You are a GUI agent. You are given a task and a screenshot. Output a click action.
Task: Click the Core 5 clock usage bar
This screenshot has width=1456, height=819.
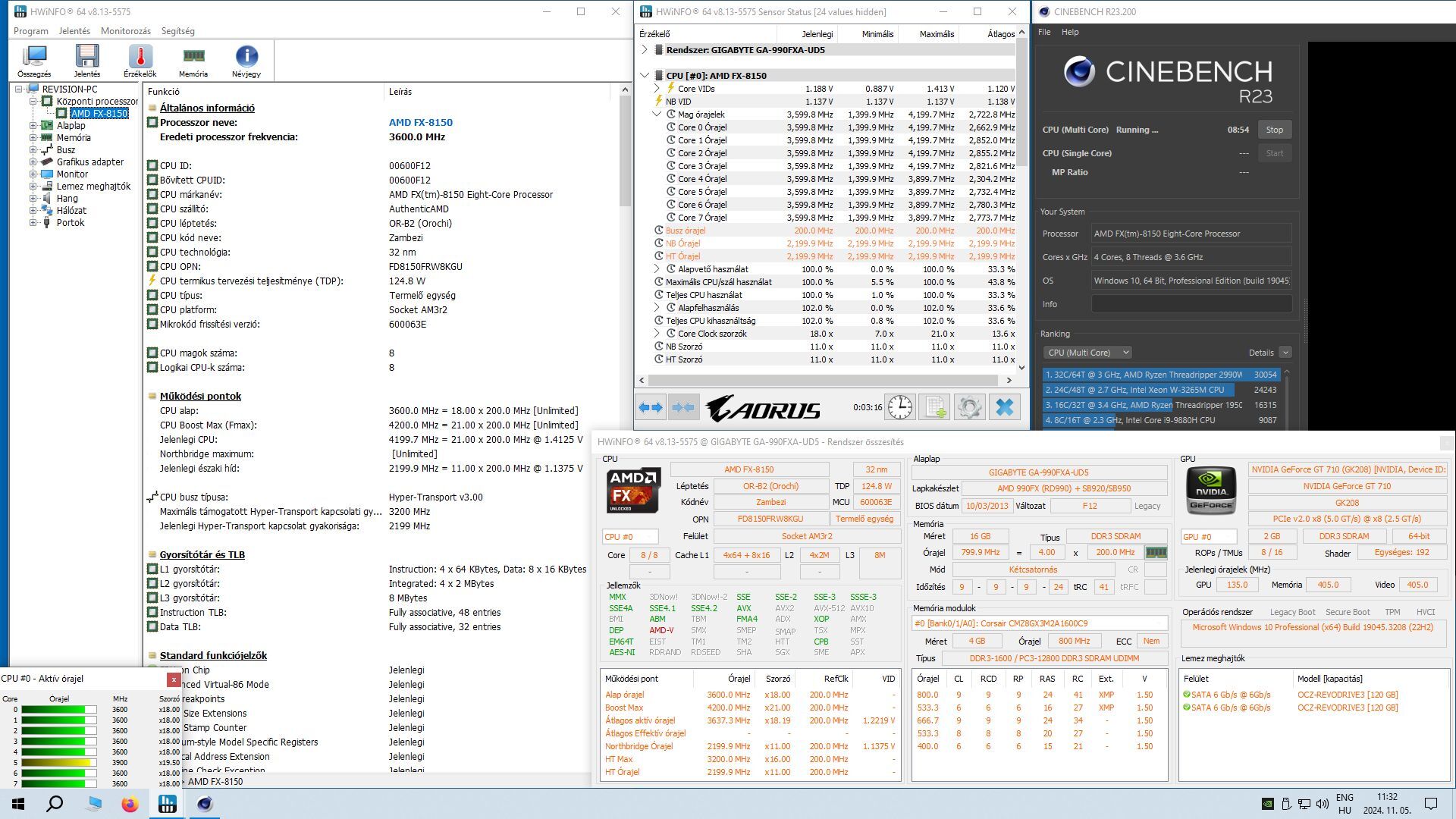click(59, 763)
